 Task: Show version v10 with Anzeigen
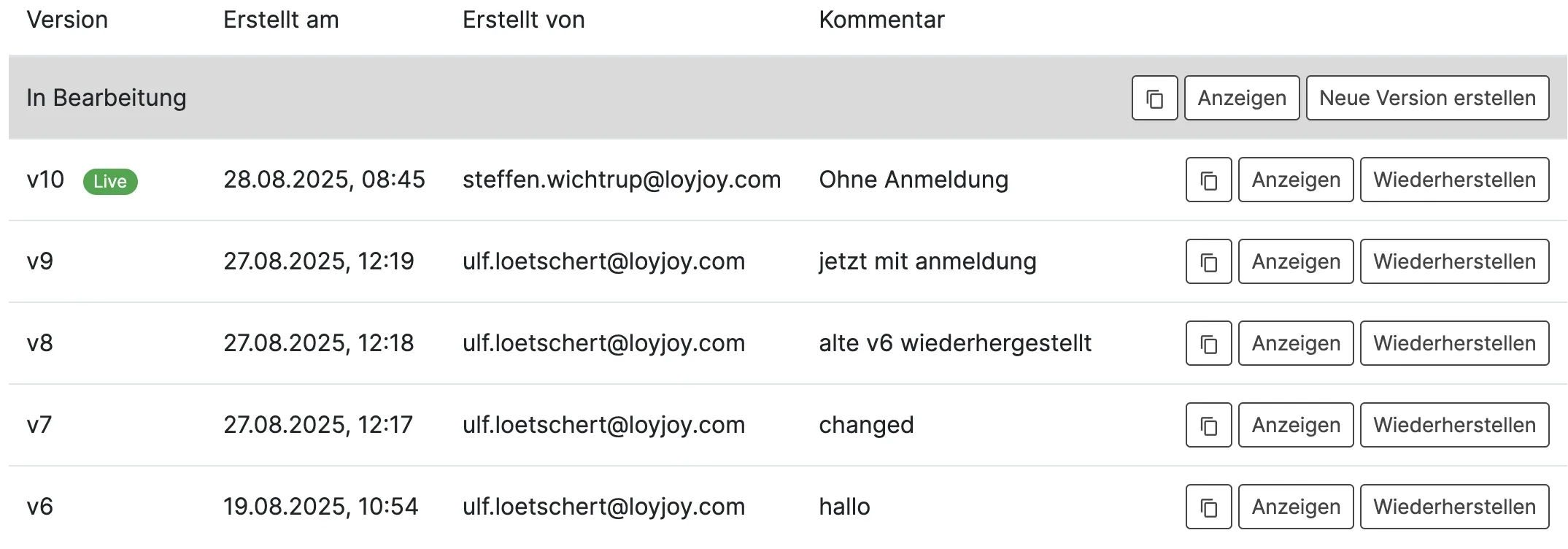coord(1295,180)
